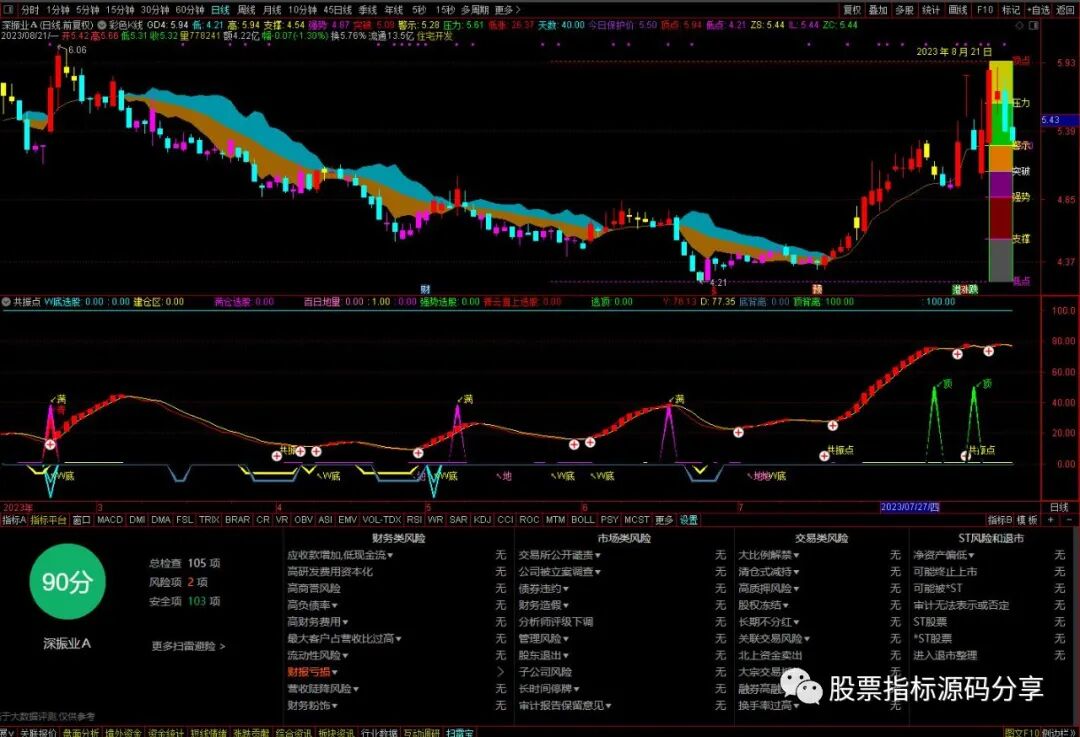
Task: Open the 多周期 multi-period view
Action: 475,10
